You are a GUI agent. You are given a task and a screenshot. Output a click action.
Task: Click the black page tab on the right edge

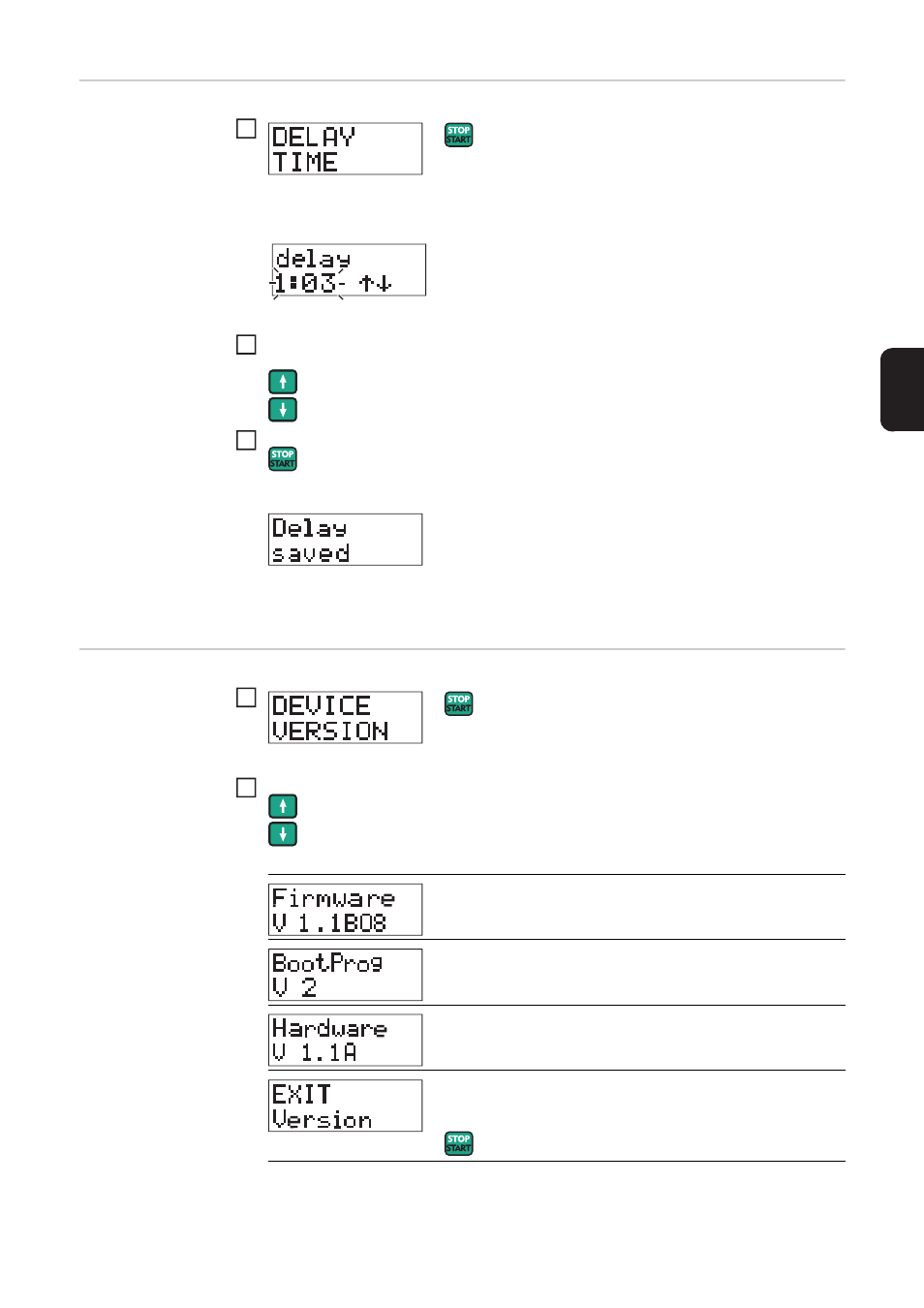point(902,389)
